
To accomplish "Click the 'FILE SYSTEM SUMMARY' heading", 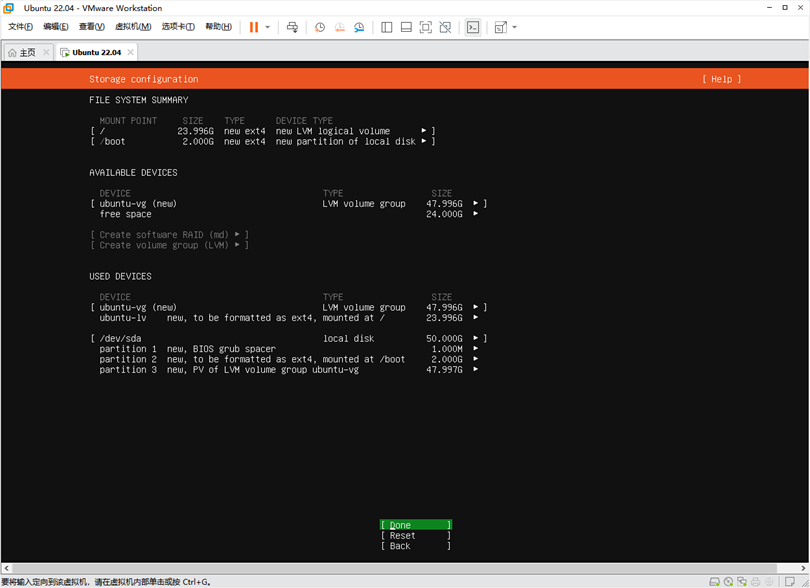I will (138, 100).
